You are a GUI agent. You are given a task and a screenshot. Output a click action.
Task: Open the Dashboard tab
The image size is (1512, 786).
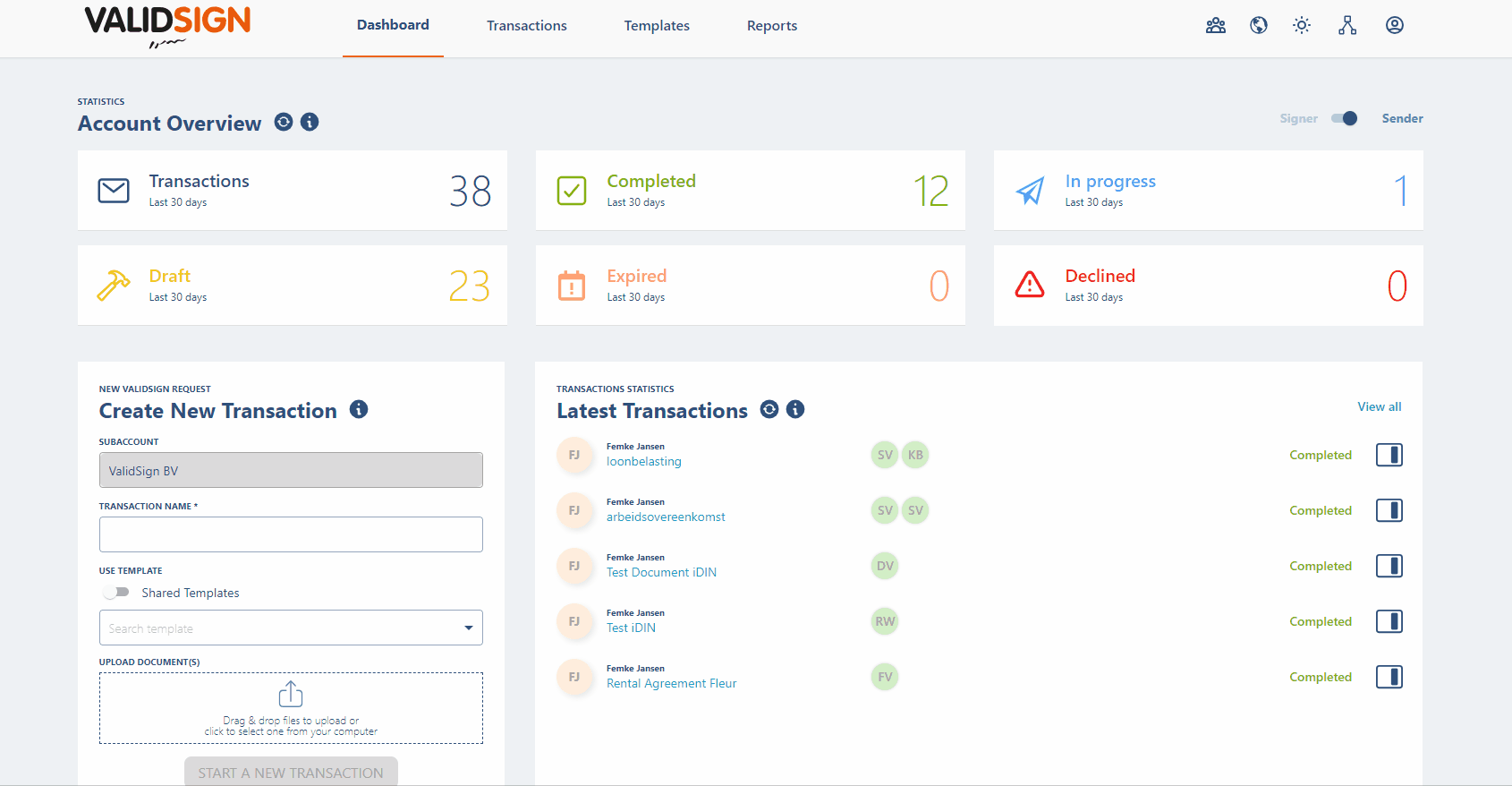click(x=393, y=25)
